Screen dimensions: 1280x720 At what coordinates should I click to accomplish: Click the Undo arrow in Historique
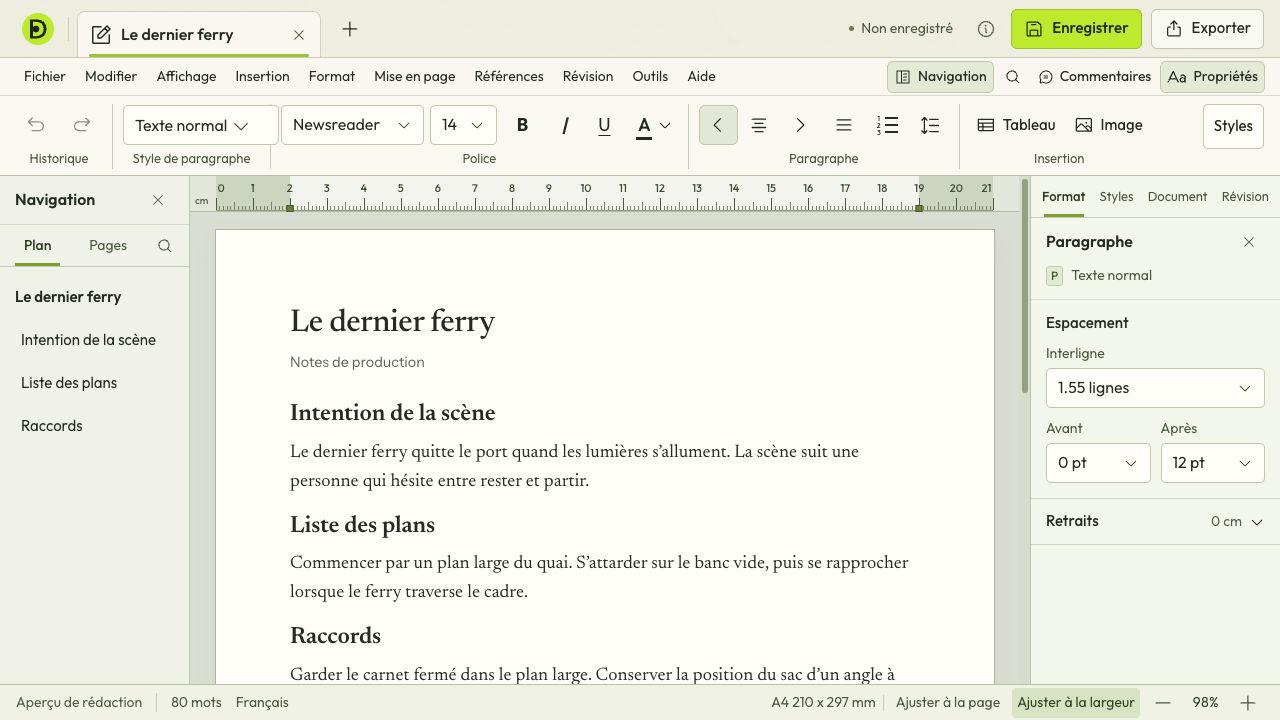click(36, 125)
